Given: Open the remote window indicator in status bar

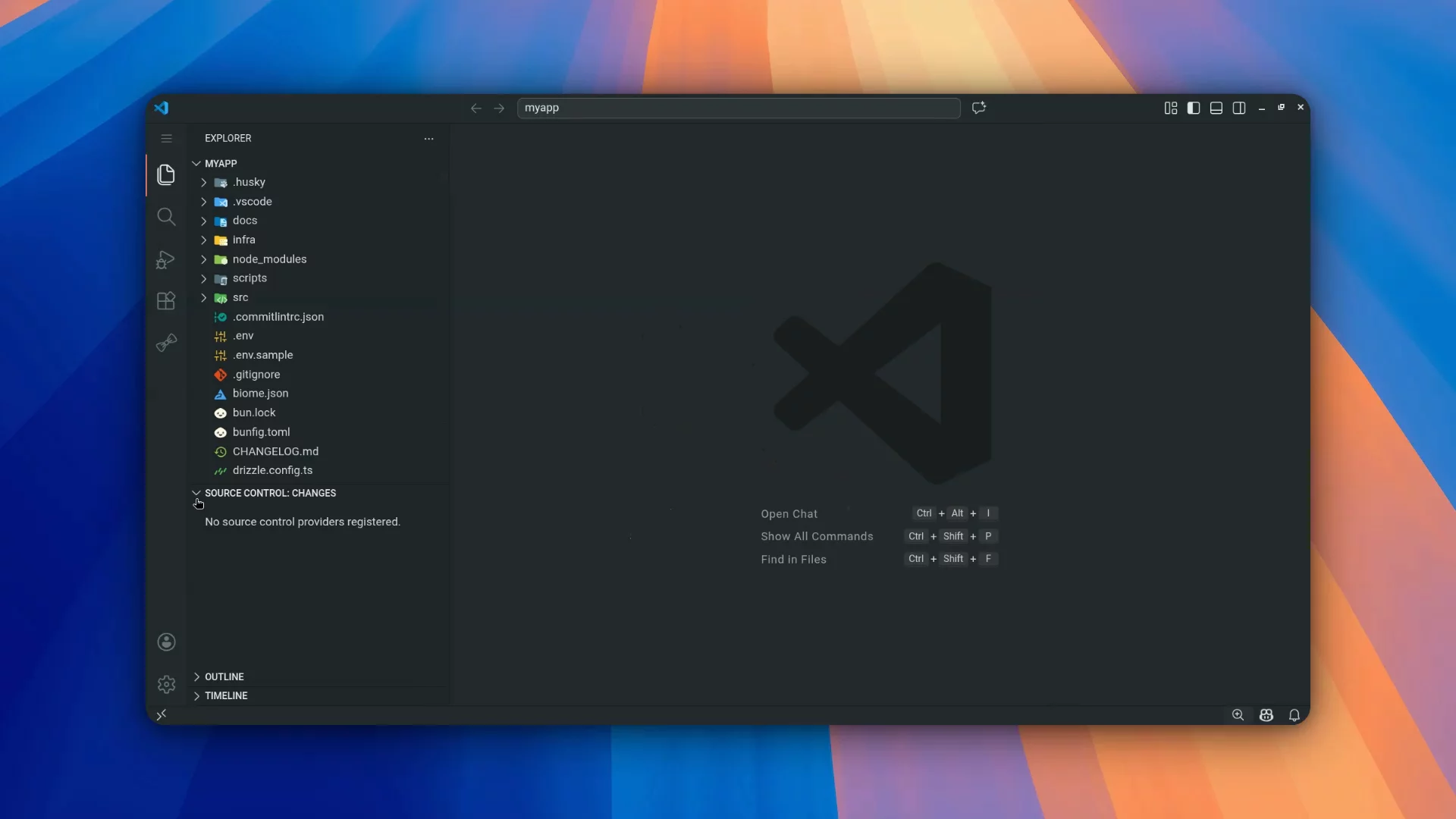Looking at the screenshot, I should (x=162, y=714).
